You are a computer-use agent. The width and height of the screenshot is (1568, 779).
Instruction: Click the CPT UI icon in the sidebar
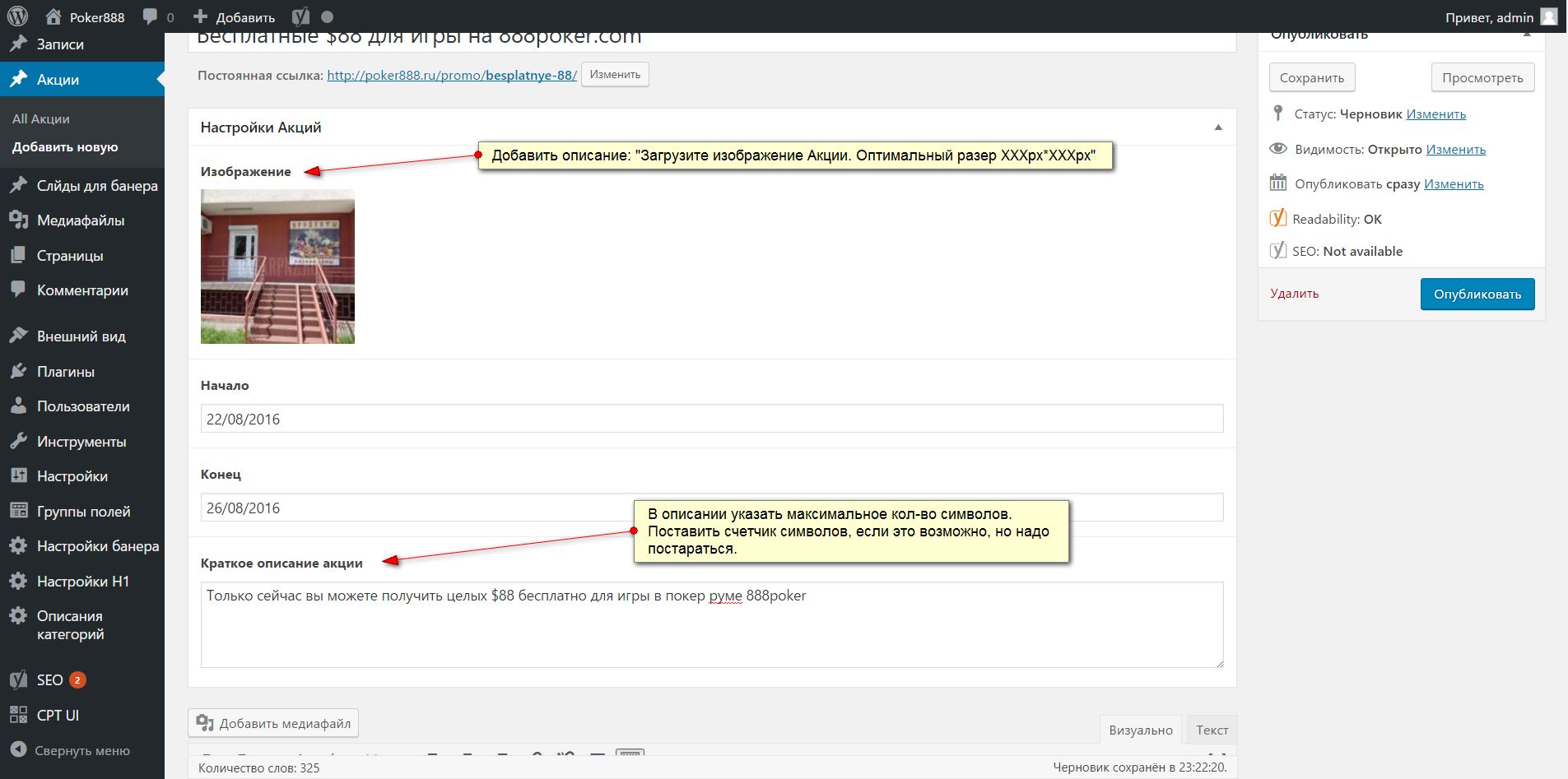tap(18, 715)
